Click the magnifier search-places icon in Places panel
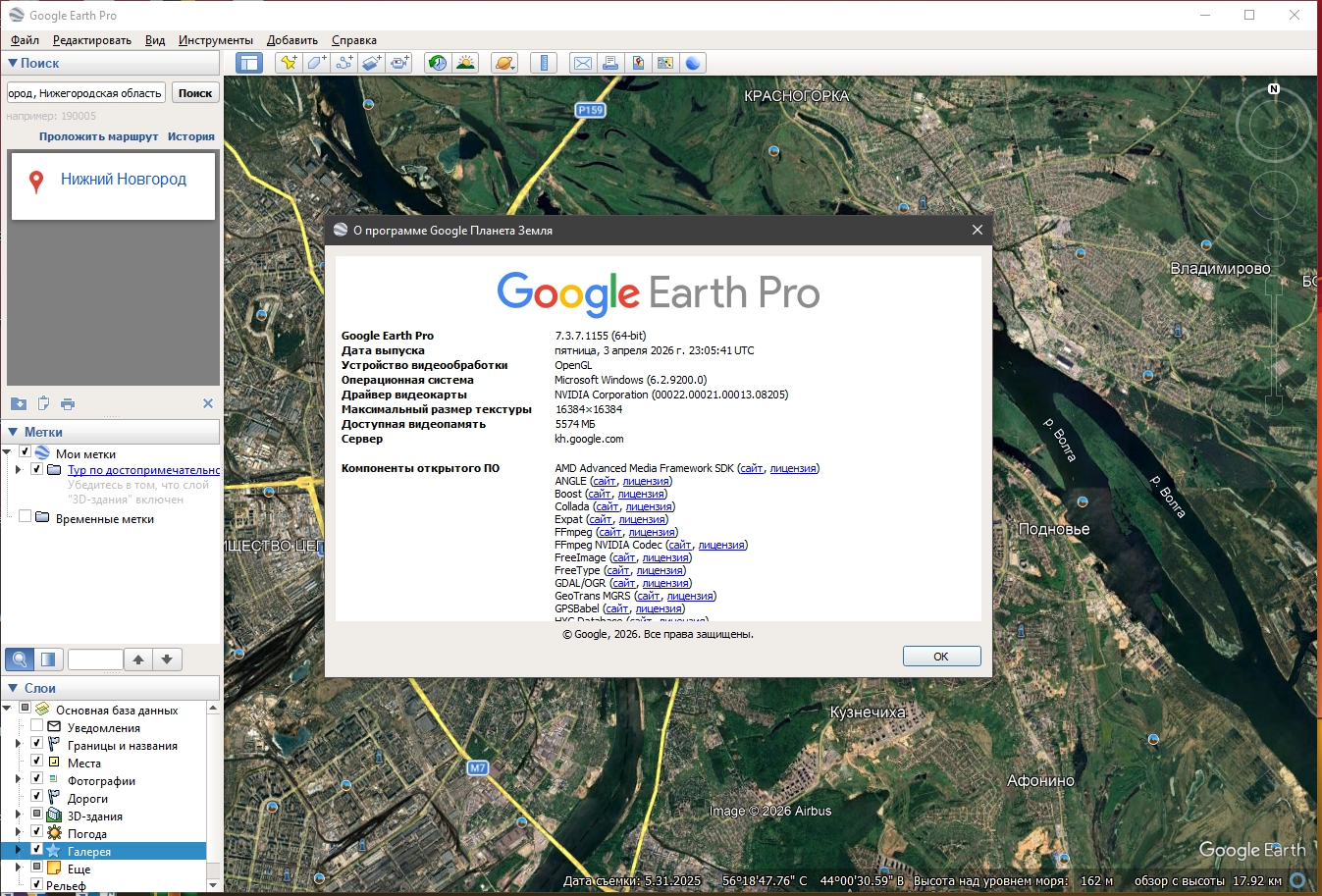Viewport: 1322px width, 896px height. click(20, 659)
